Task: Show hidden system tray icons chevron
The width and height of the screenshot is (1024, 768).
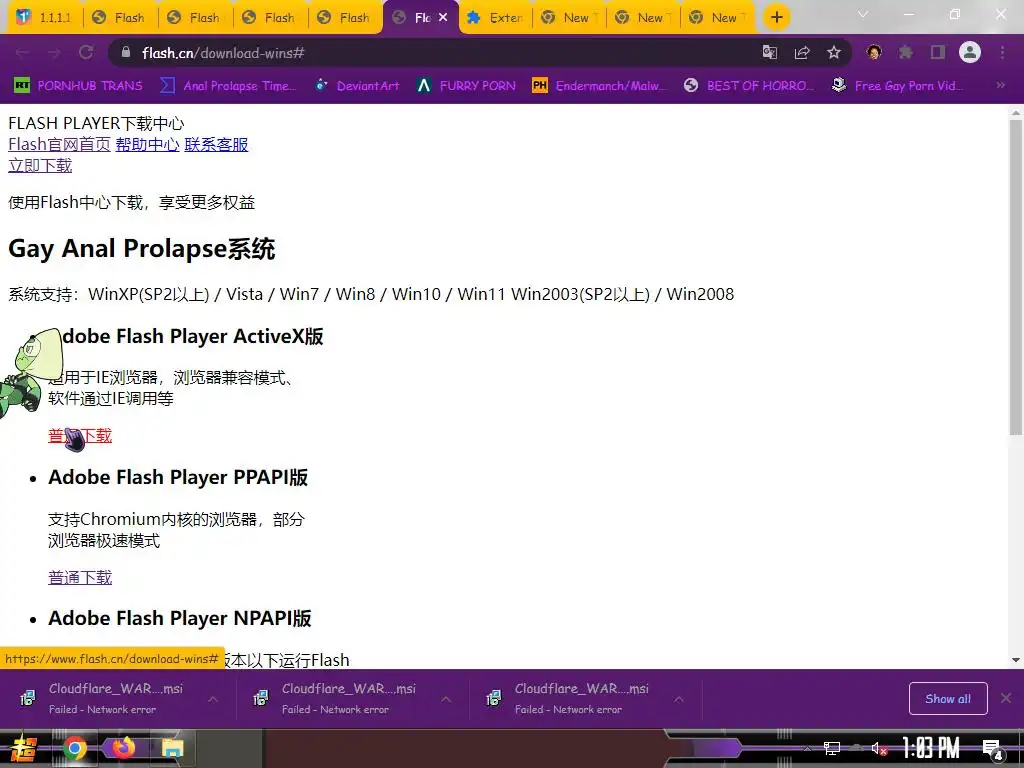Action: (x=807, y=748)
